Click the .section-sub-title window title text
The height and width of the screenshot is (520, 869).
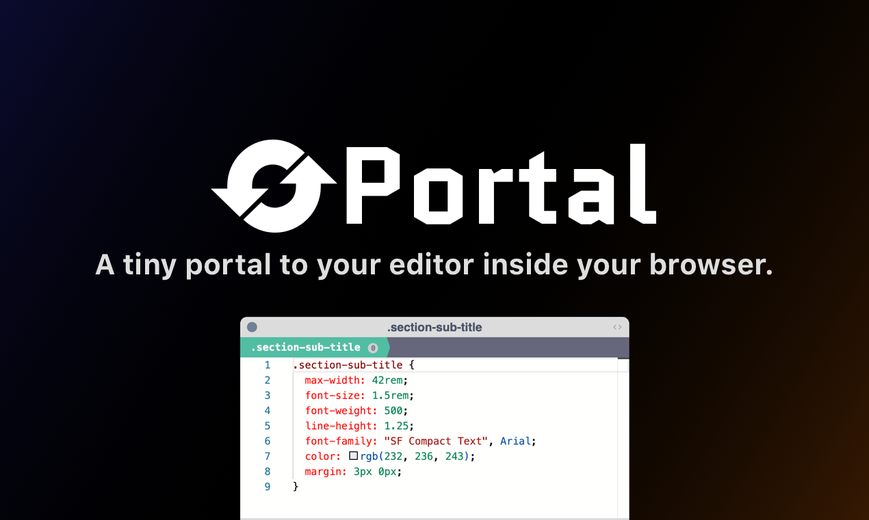point(434,327)
